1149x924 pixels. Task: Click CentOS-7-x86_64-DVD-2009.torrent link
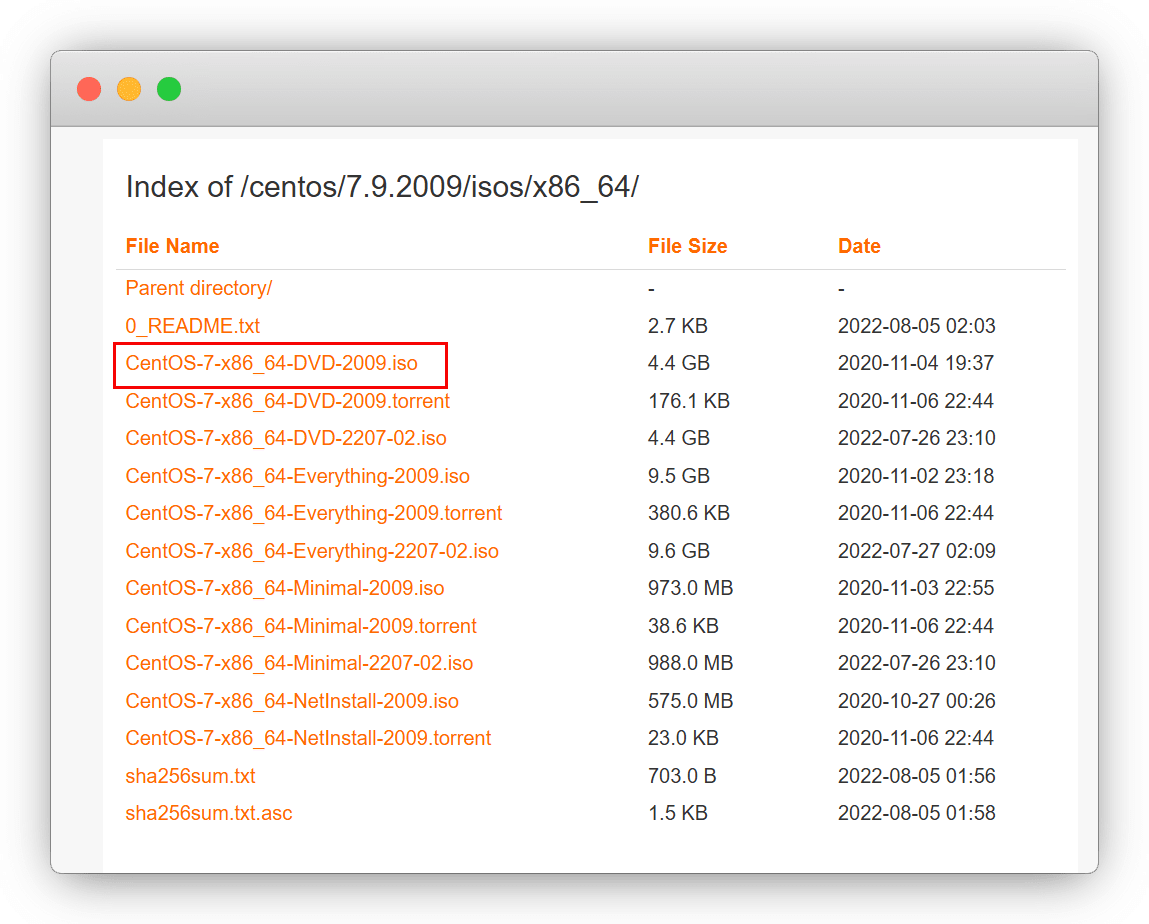coord(287,401)
